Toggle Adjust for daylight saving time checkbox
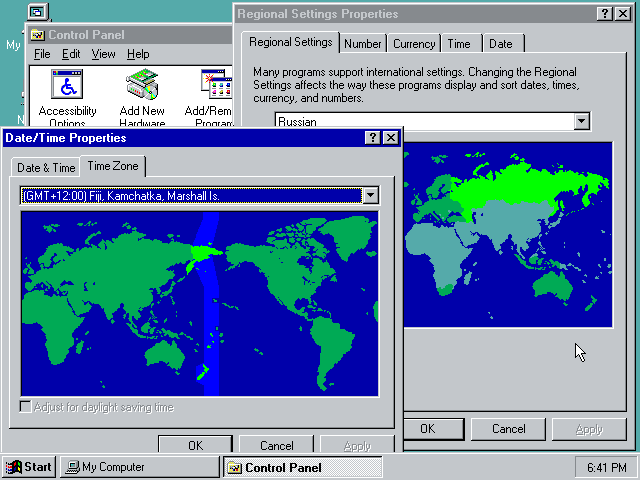The image size is (640, 480). click(x=25, y=407)
